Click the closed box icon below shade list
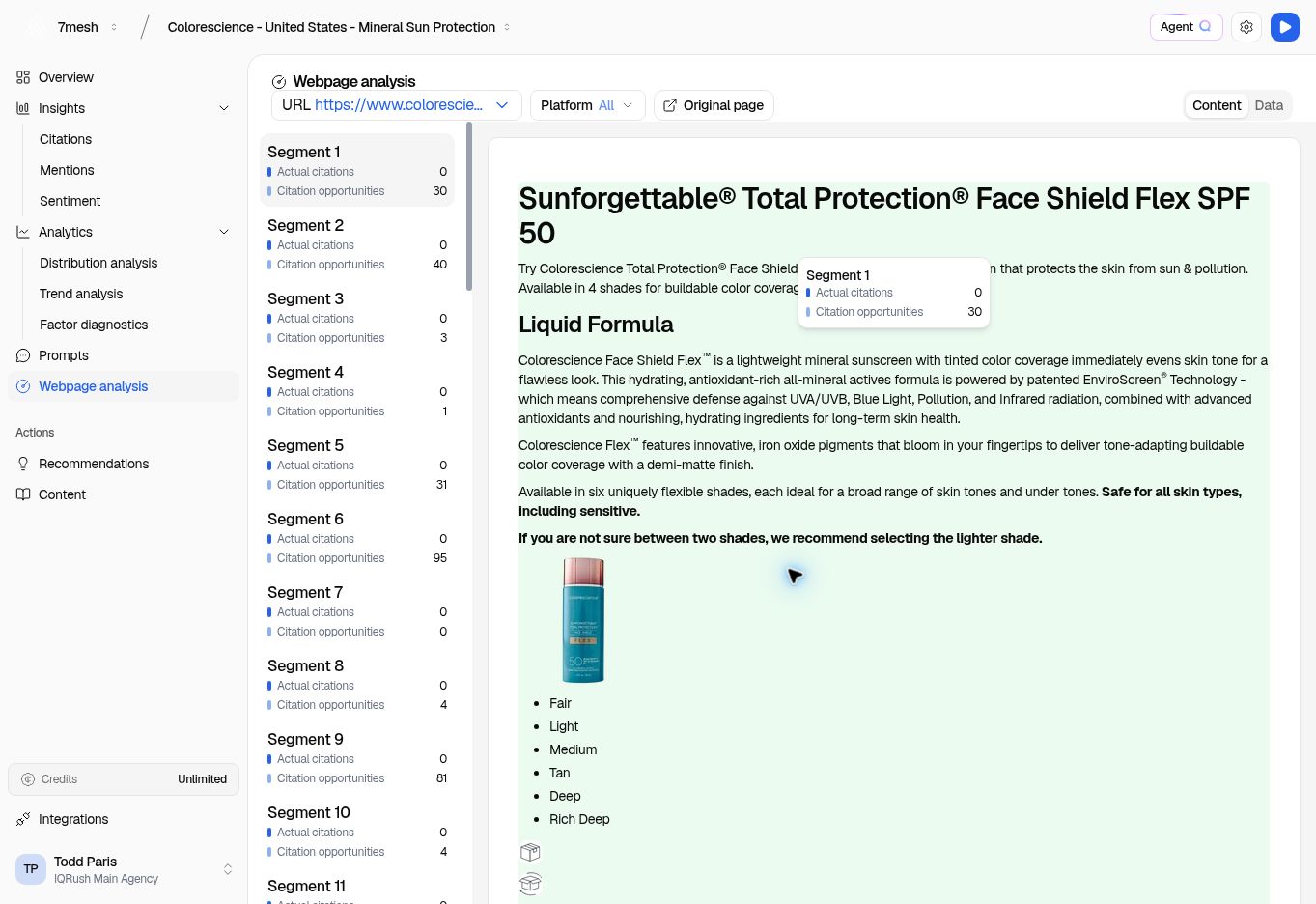 (x=530, y=852)
